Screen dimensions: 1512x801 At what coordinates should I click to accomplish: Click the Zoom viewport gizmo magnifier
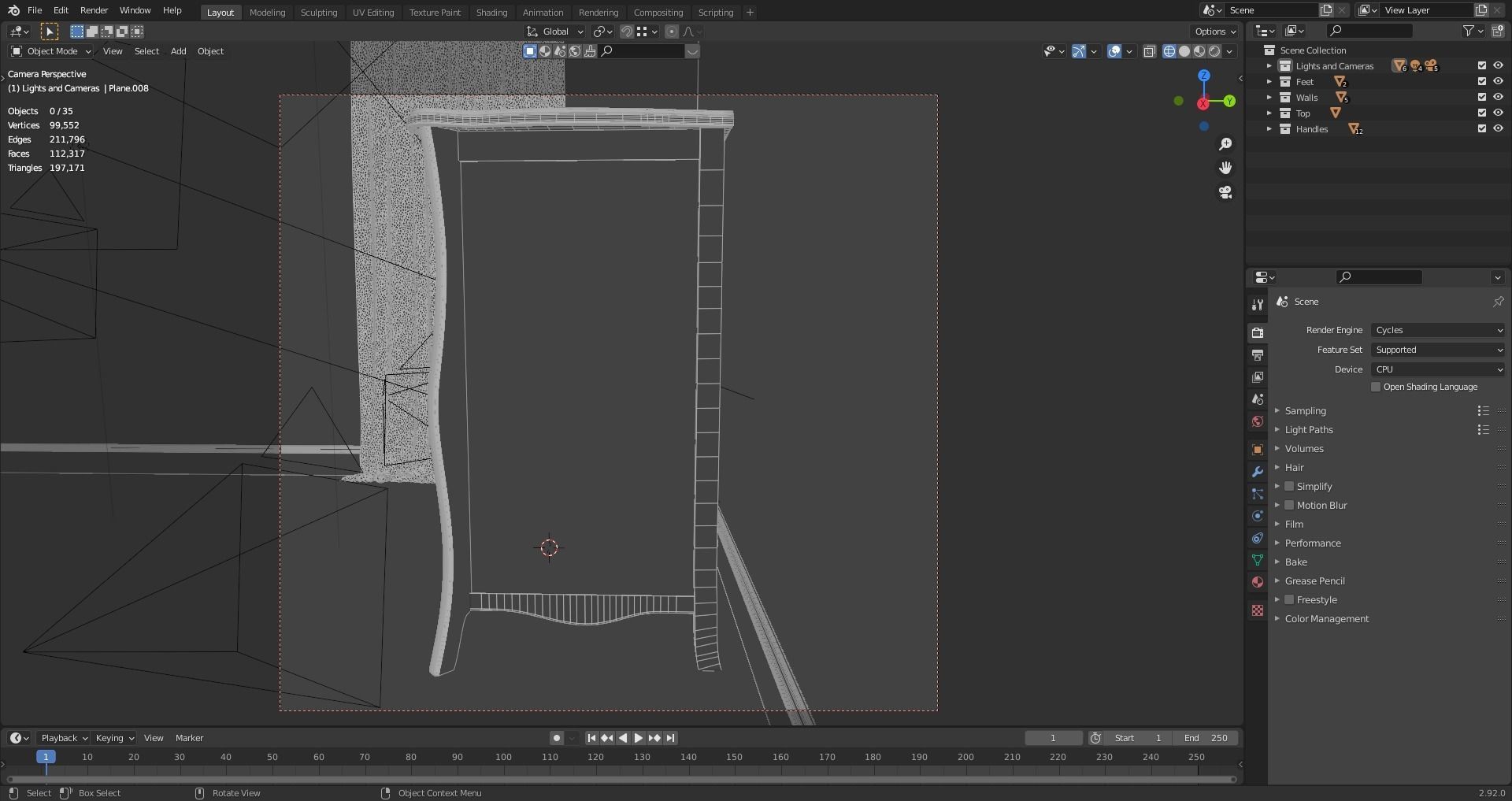coord(1225,144)
